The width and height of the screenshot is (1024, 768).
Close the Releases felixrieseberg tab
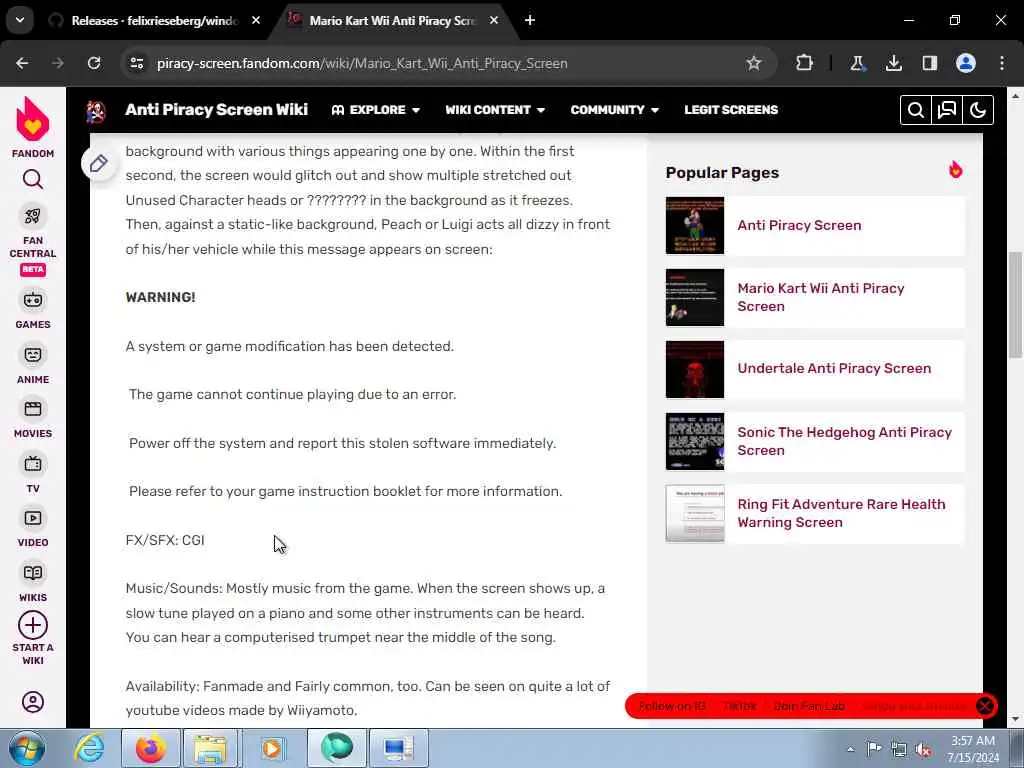[256, 21]
